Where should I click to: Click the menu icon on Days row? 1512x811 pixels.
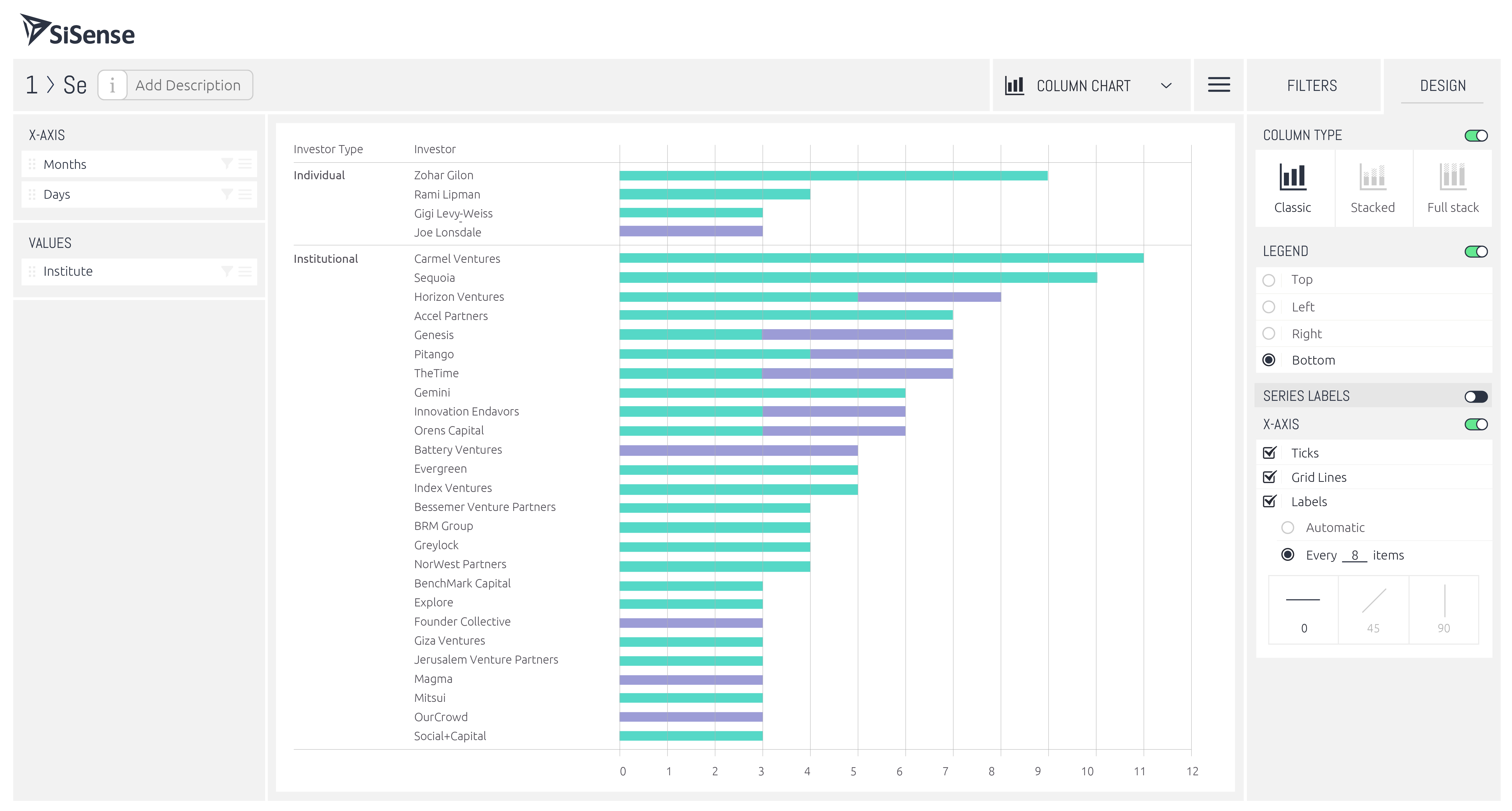[245, 194]
